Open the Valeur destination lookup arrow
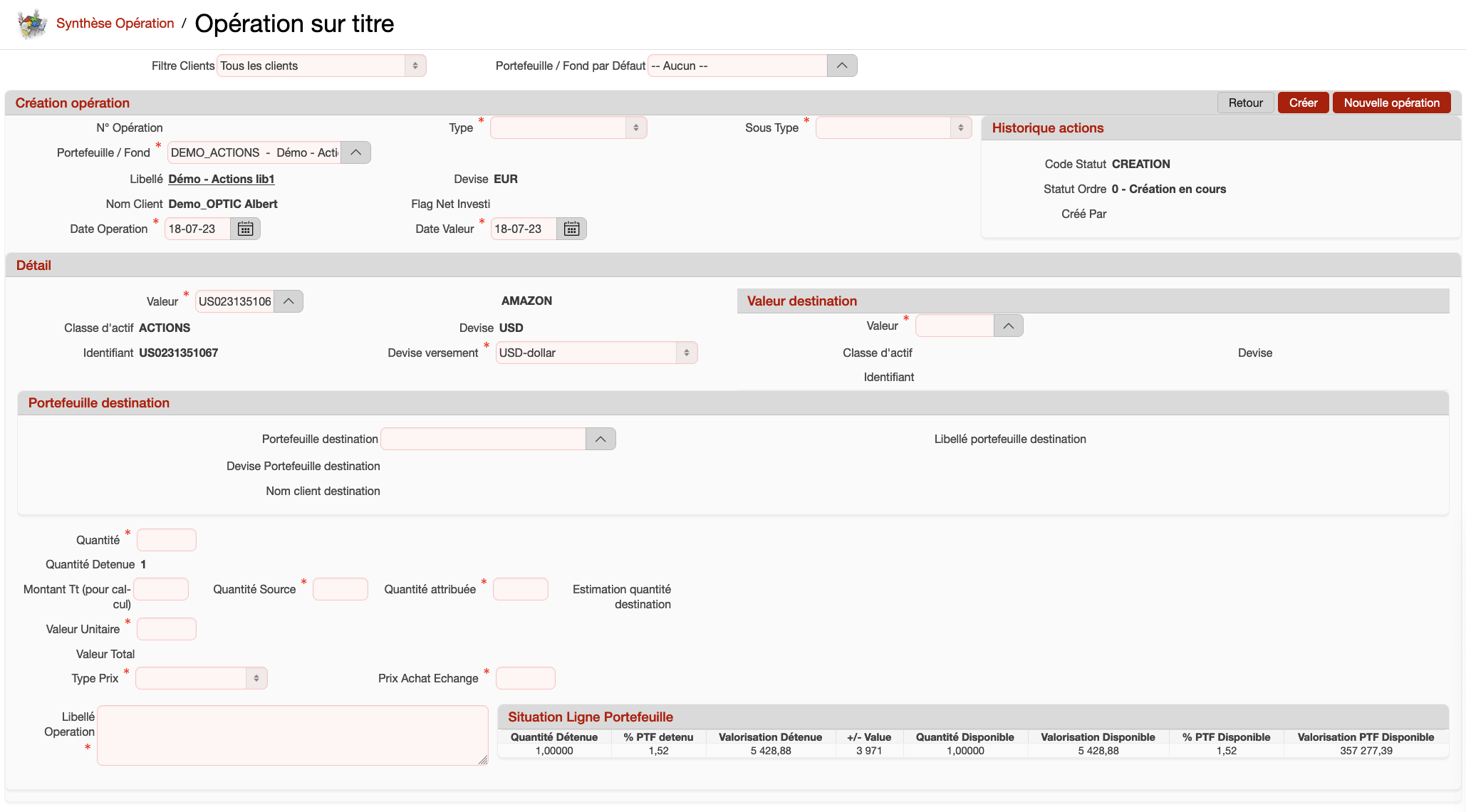Viewport: 1466px width, 812px height. (x=1008, y=326)
